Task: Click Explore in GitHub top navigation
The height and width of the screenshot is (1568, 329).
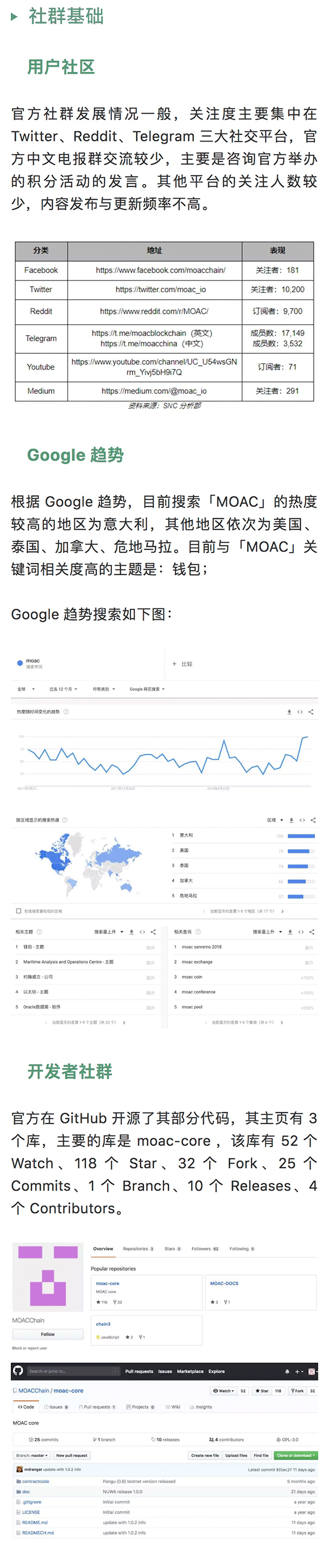Action: coord(216,1371)
